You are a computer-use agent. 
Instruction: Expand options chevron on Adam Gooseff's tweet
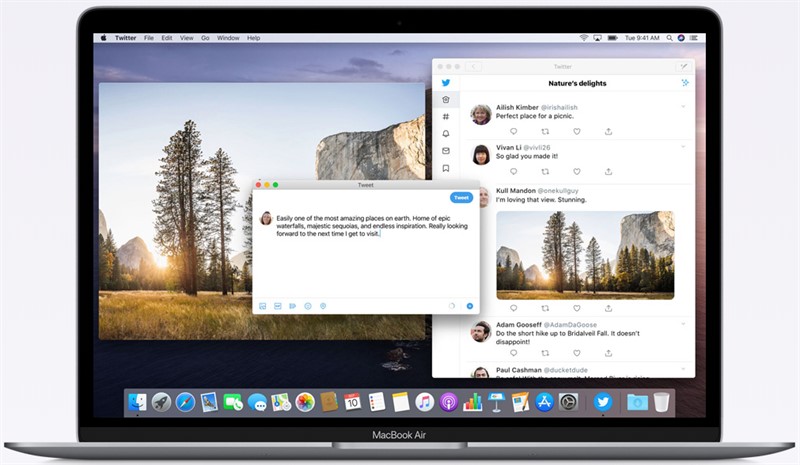683,325
